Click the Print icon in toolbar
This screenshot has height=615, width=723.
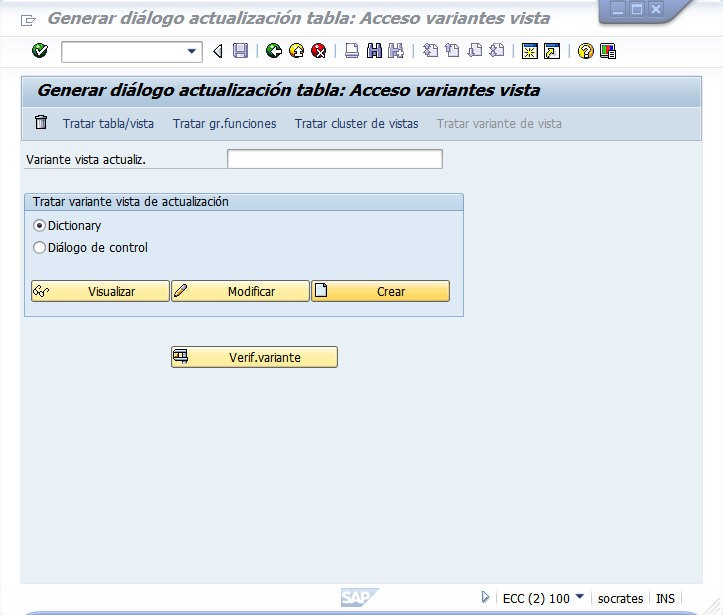tap(352, 51)
